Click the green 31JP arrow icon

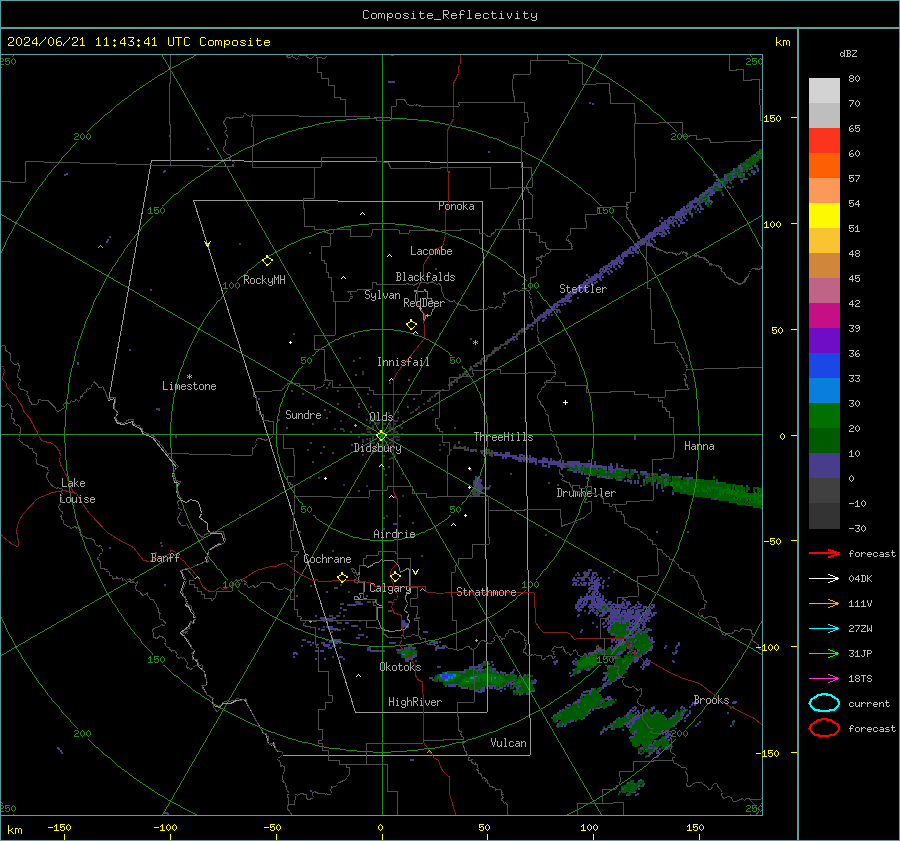point(824,653)
